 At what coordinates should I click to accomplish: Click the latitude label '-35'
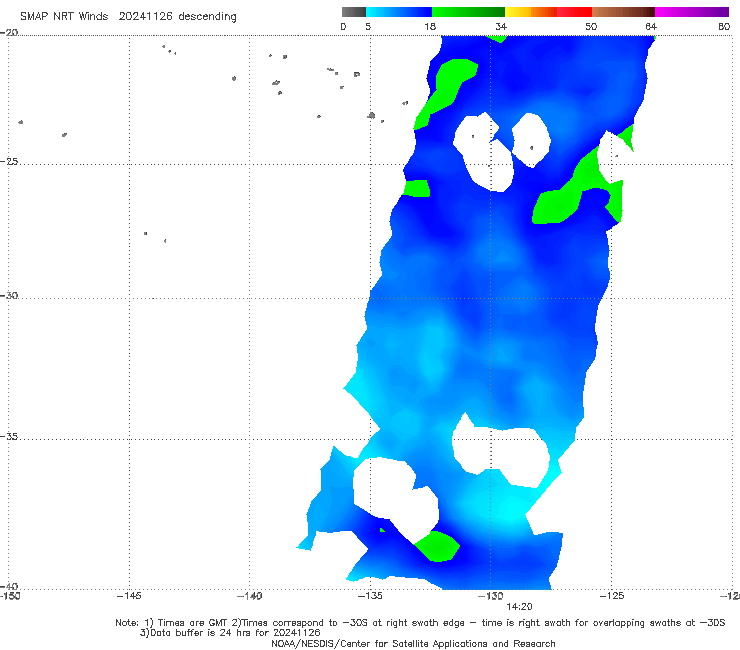click(x=9, y=437)
